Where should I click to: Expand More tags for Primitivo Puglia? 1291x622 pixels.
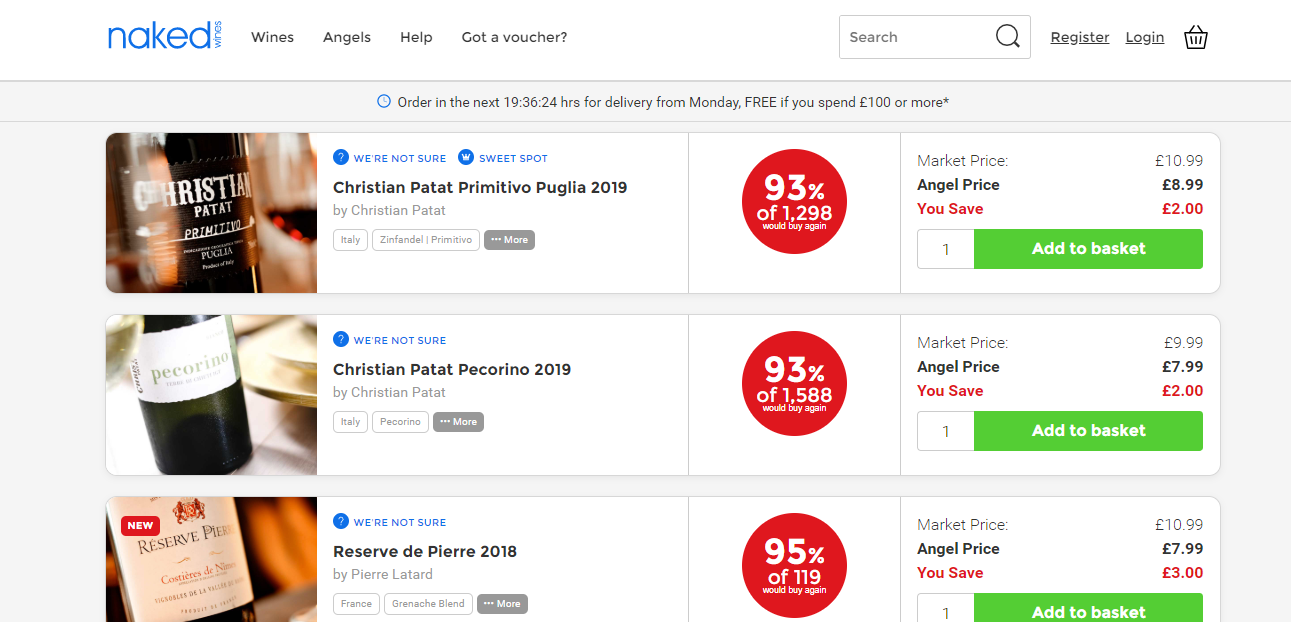[510, 240]
